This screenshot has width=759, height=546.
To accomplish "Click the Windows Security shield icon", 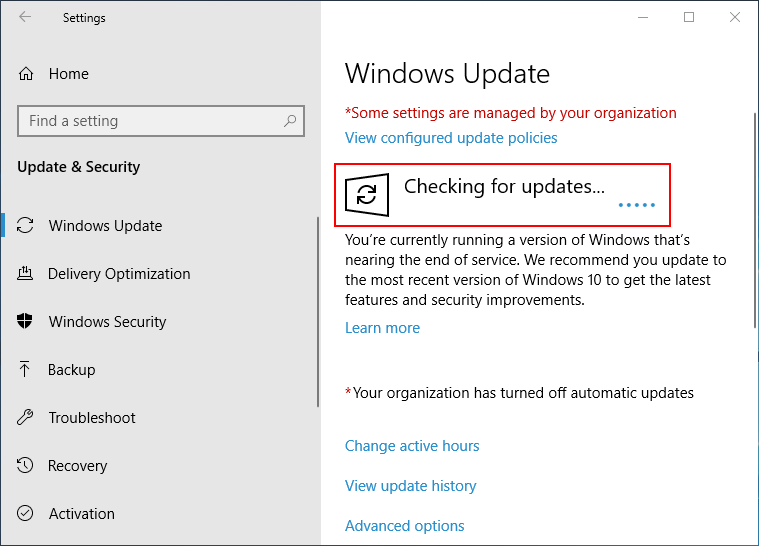I will pyautogui.click(x=27, y=322).
